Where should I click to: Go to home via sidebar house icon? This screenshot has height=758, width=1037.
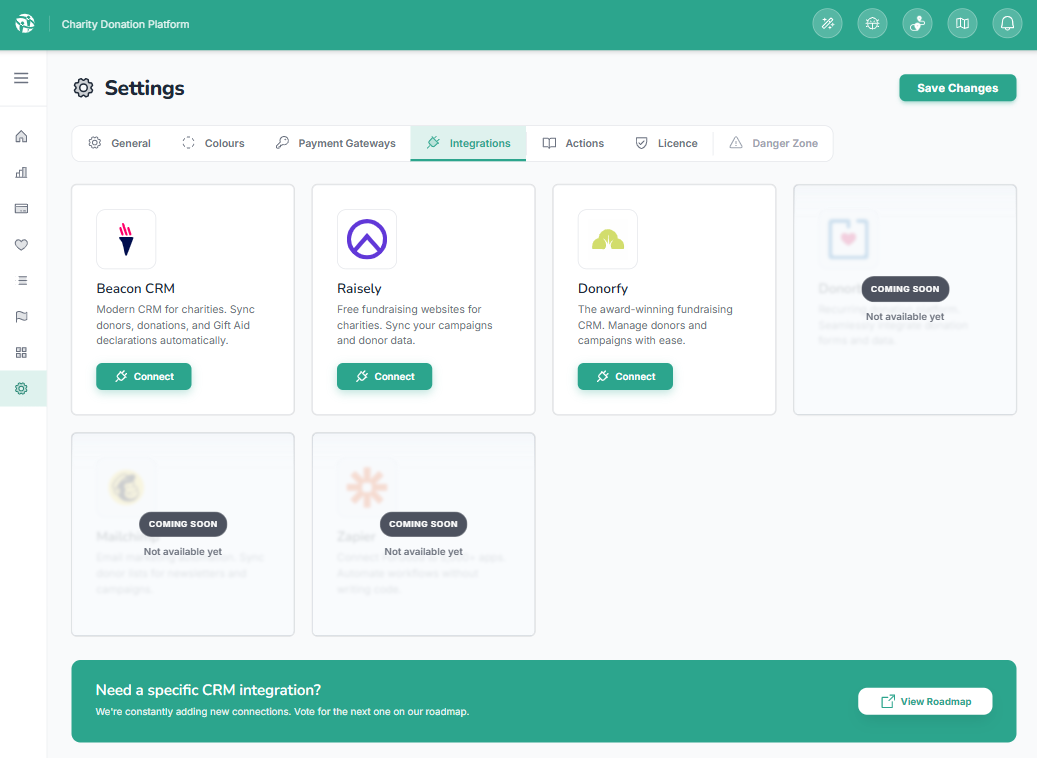(x=21, y=136)
